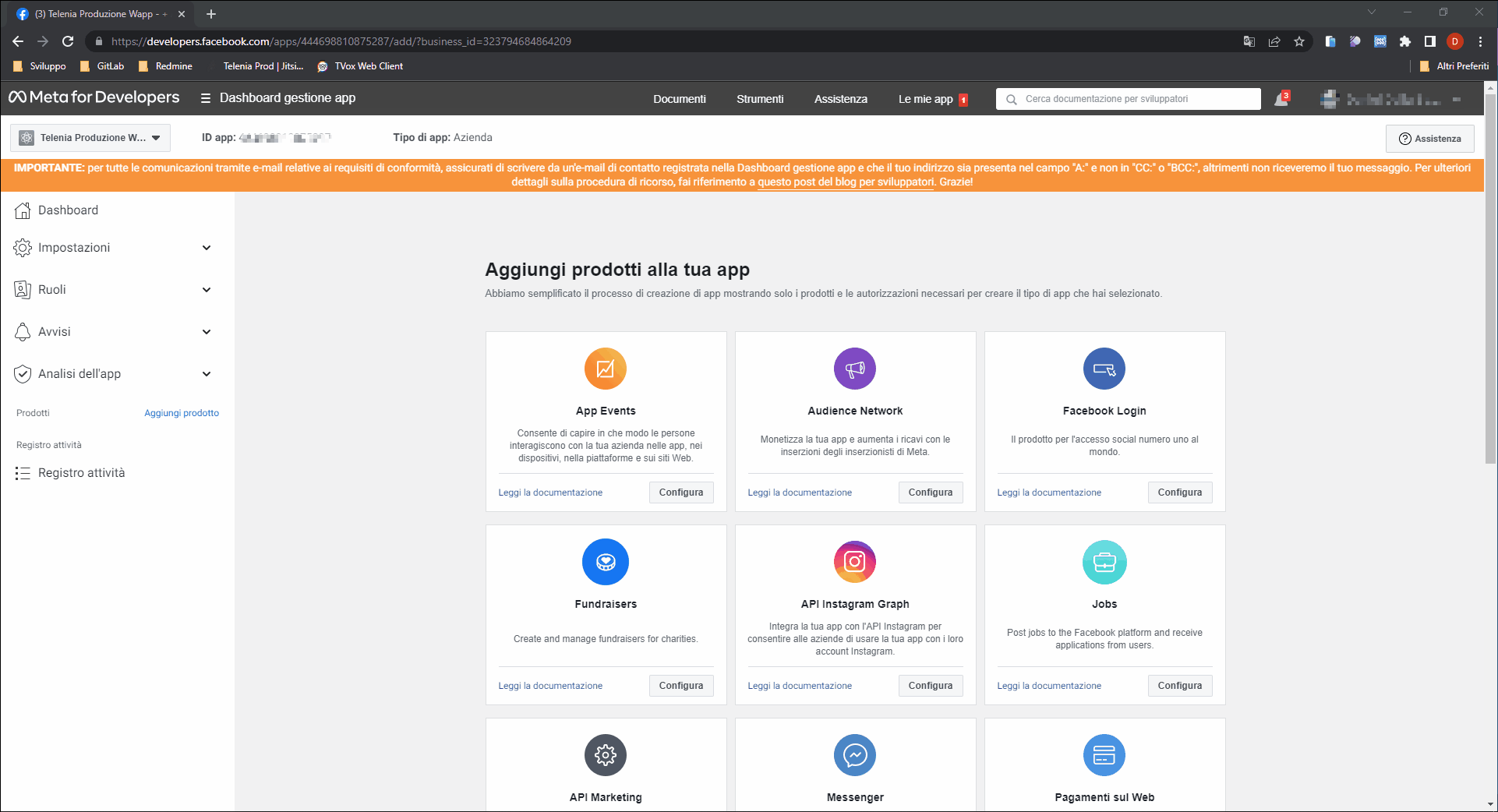The width and height of the screenshot is (1498, 812).
Task: Open the Strumenti menu
Action: 760,99
